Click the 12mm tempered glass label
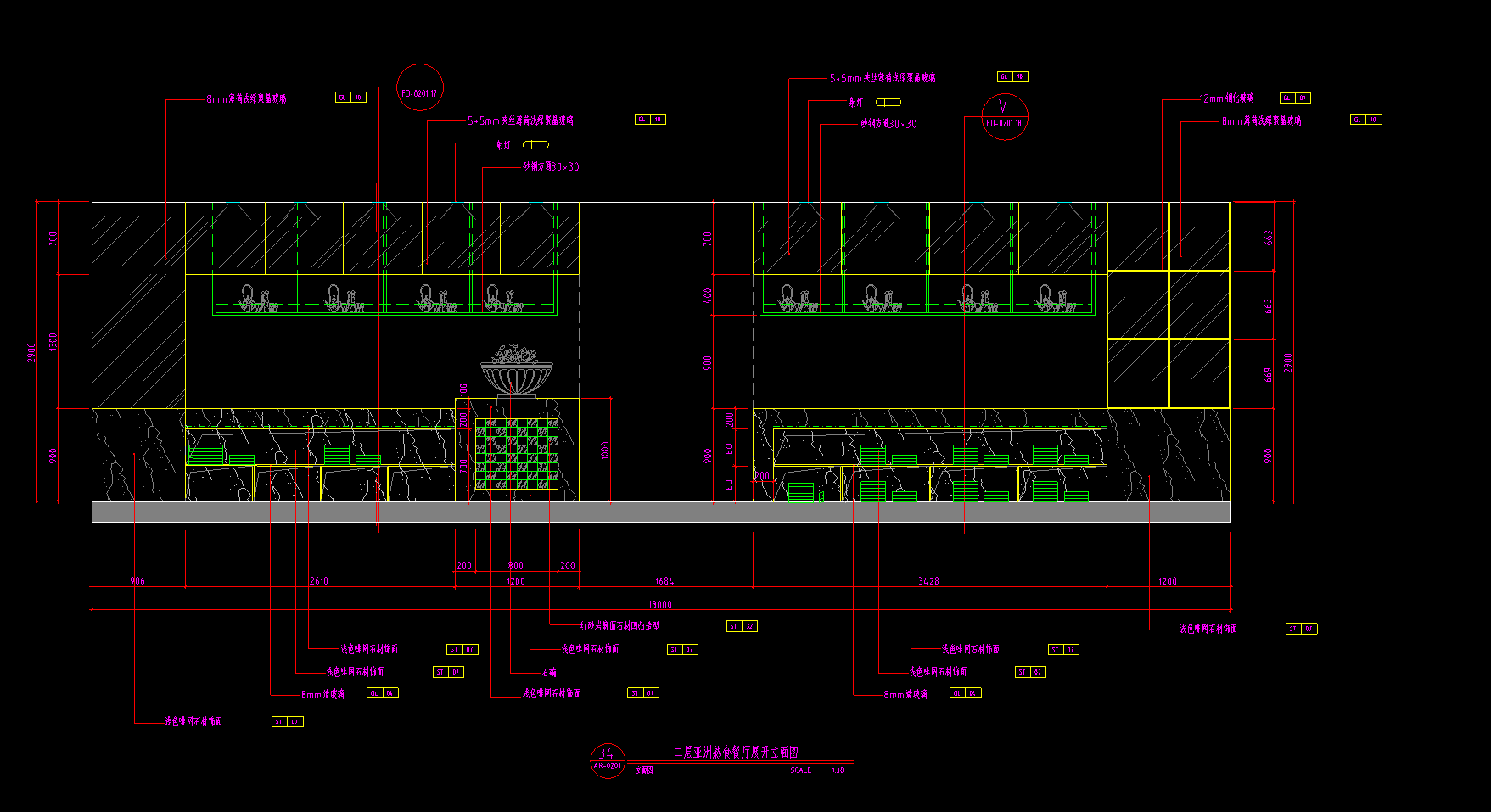The height and width of the screenshot is (812, 1491). coord(1226,98)
